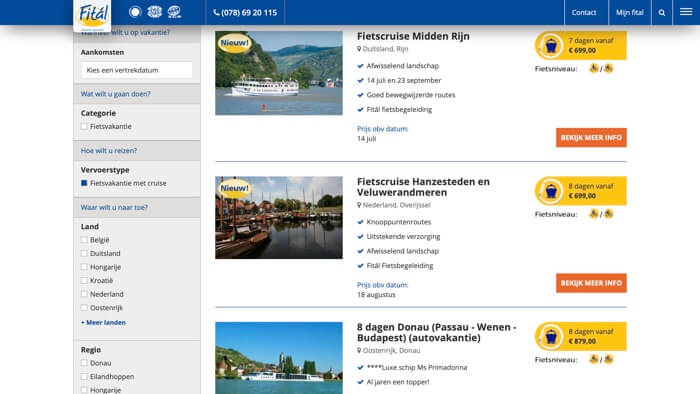The image size is (700, 394).
Task: Click 'Prijs obv datum' above 14 juli
Action: coord(382,129)
